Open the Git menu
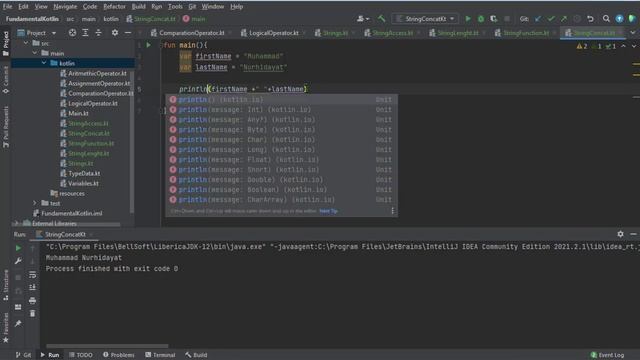This screenshot has width=640, height=360. pyautogui.click(x=192, y=7)
